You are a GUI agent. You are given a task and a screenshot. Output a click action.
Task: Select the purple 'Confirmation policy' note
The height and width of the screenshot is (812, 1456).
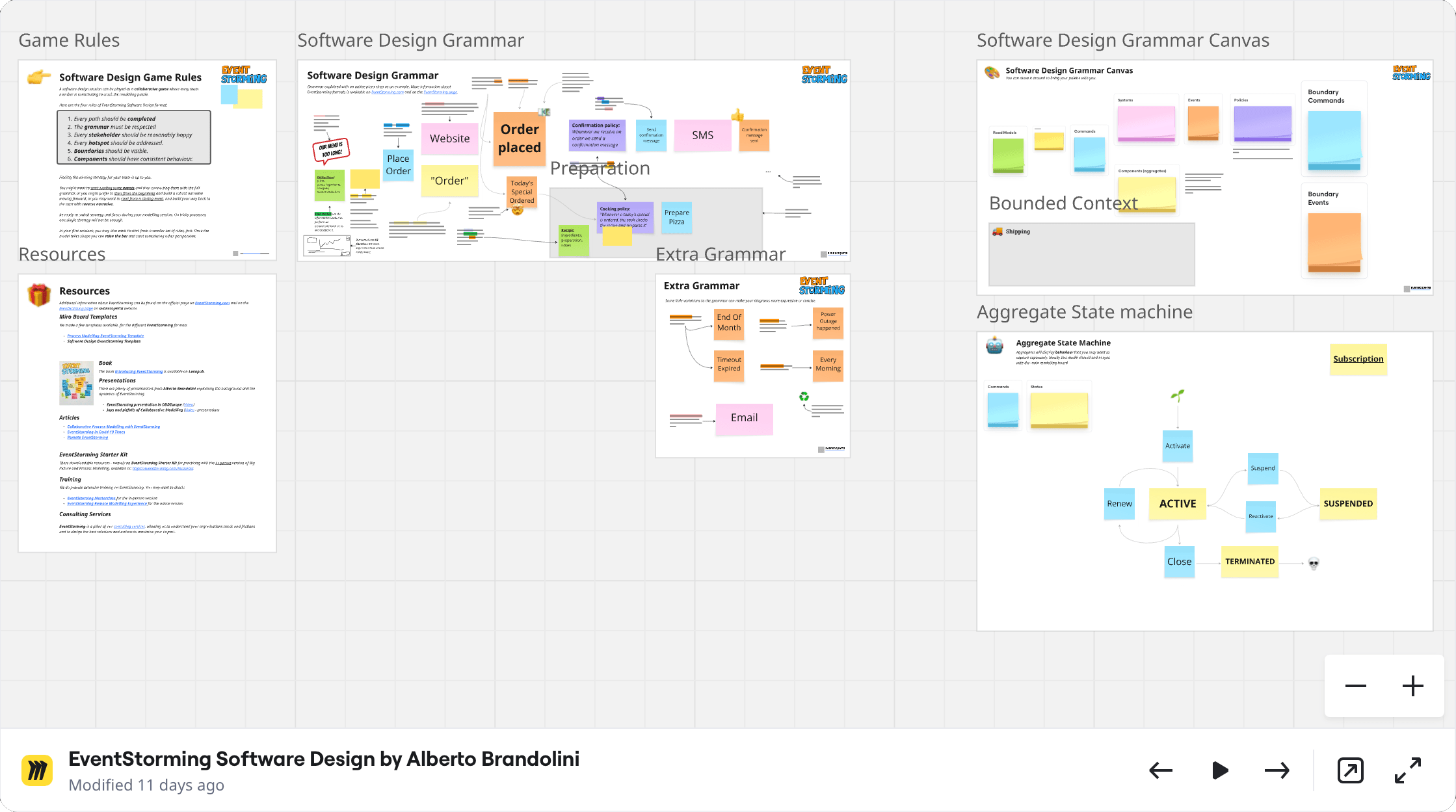(597, 135)
